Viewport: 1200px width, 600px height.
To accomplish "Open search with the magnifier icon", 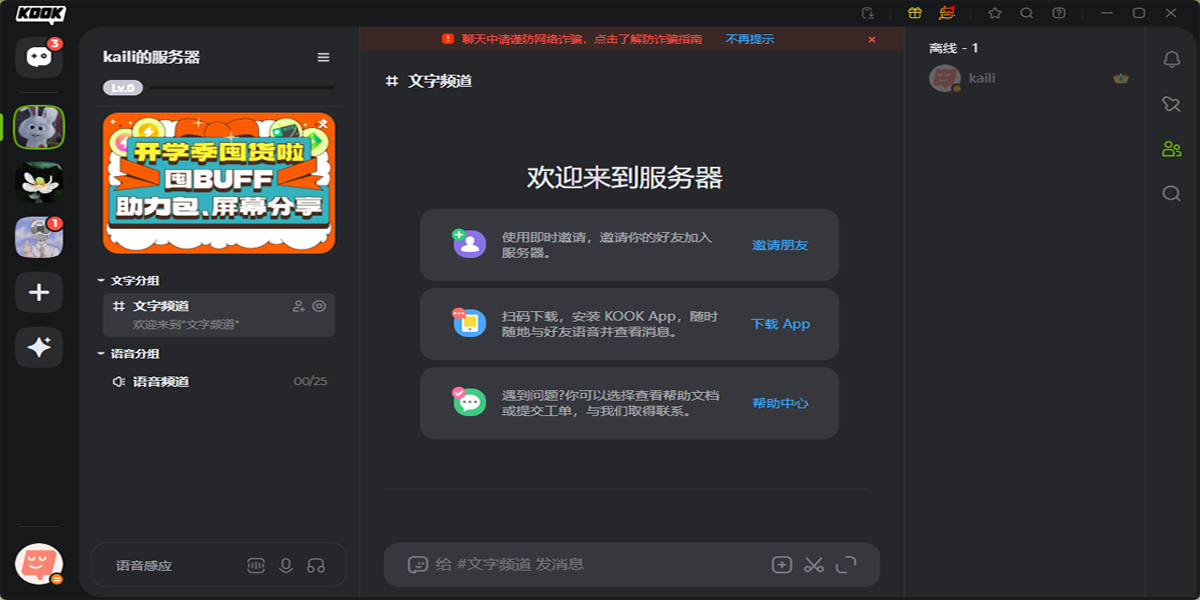I will (x=1027, y=13).
